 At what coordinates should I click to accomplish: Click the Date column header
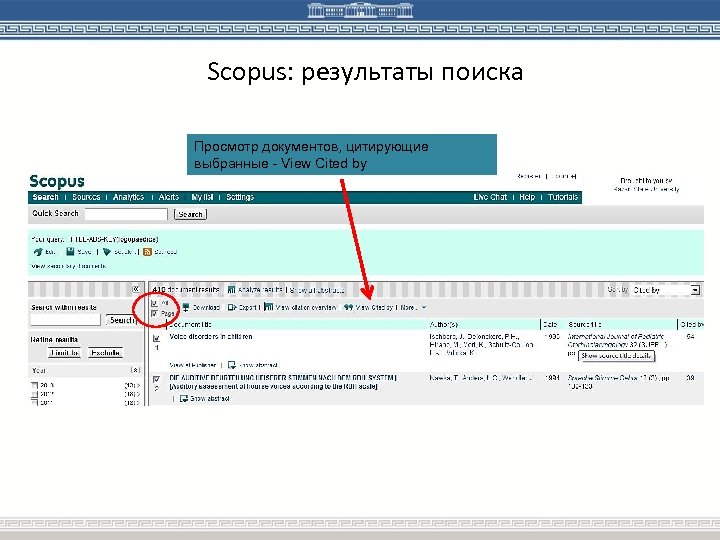pos(550,325)
